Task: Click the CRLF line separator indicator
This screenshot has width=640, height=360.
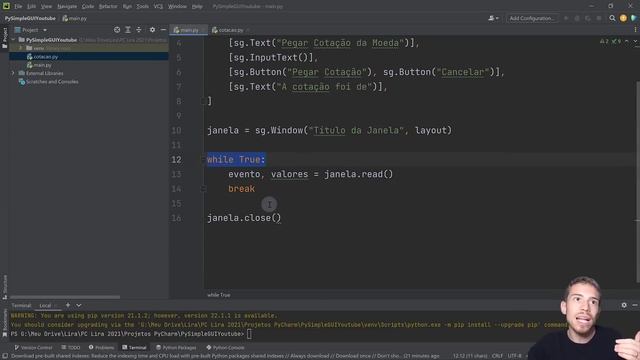Action: click(497, 356)
